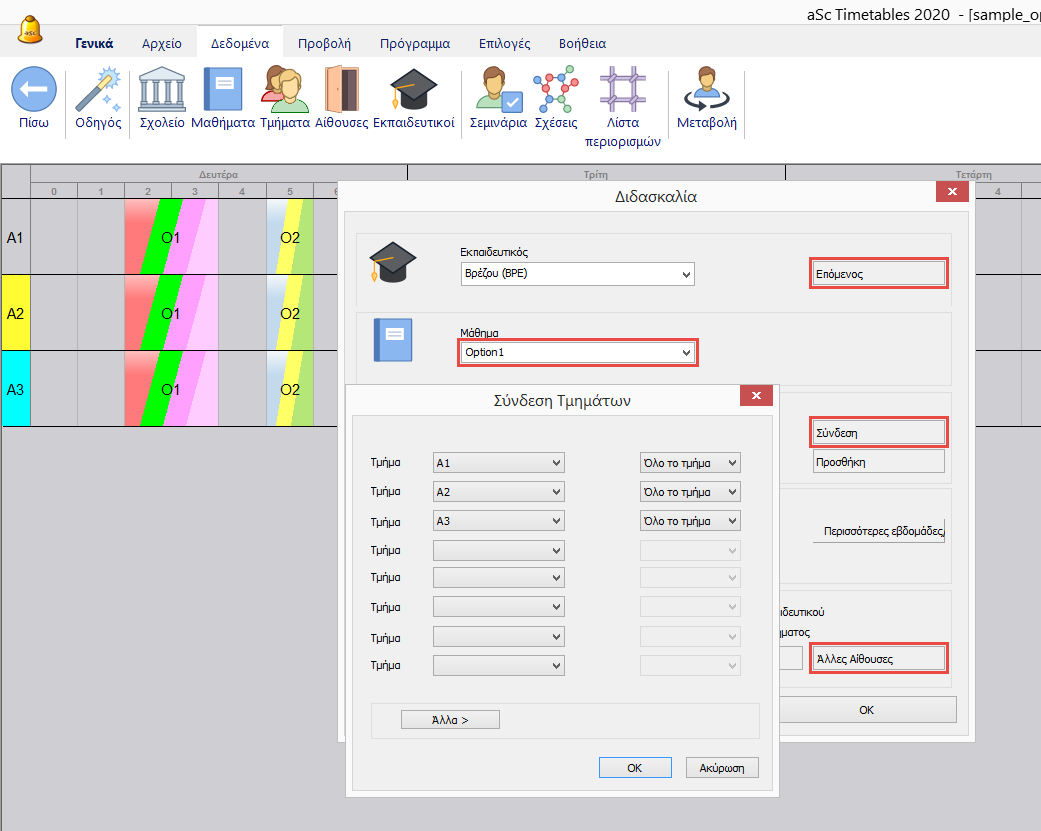Open the Πρόγραμμα ribbon tab
The height and width of the screenshot is (831, 1041).
pyautogui.click(x=414, y=43)
